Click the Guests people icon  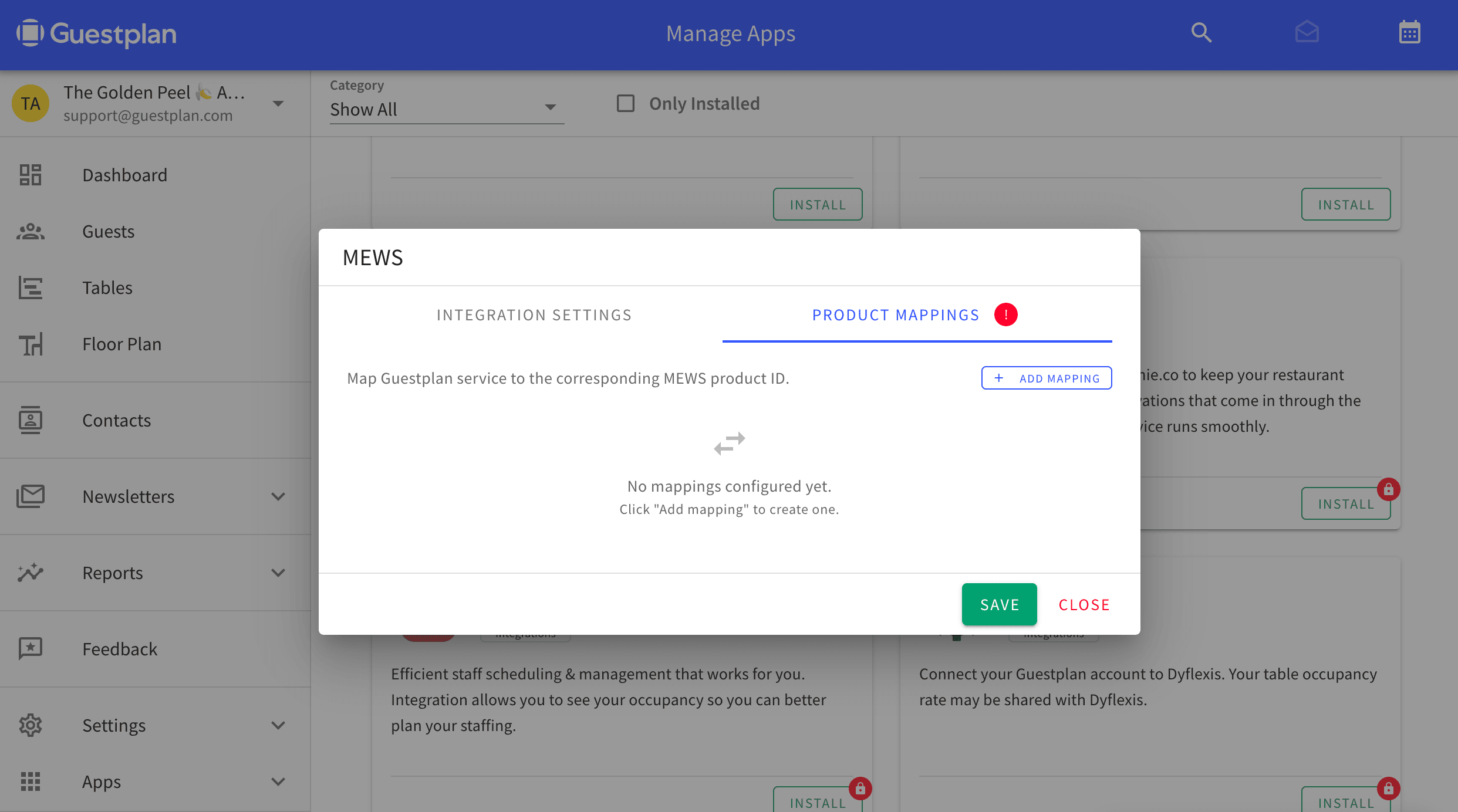click(31, 231)
